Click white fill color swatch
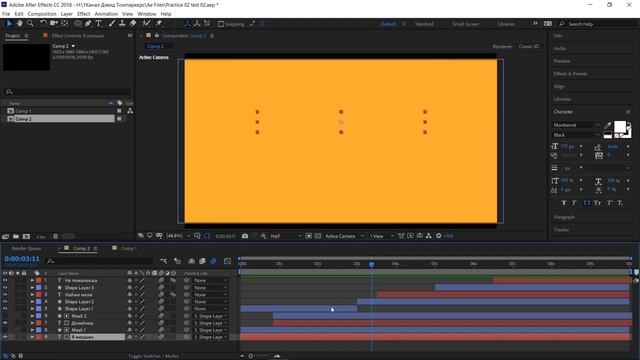This screenshot has width=640, height=360. pos(620,127)
